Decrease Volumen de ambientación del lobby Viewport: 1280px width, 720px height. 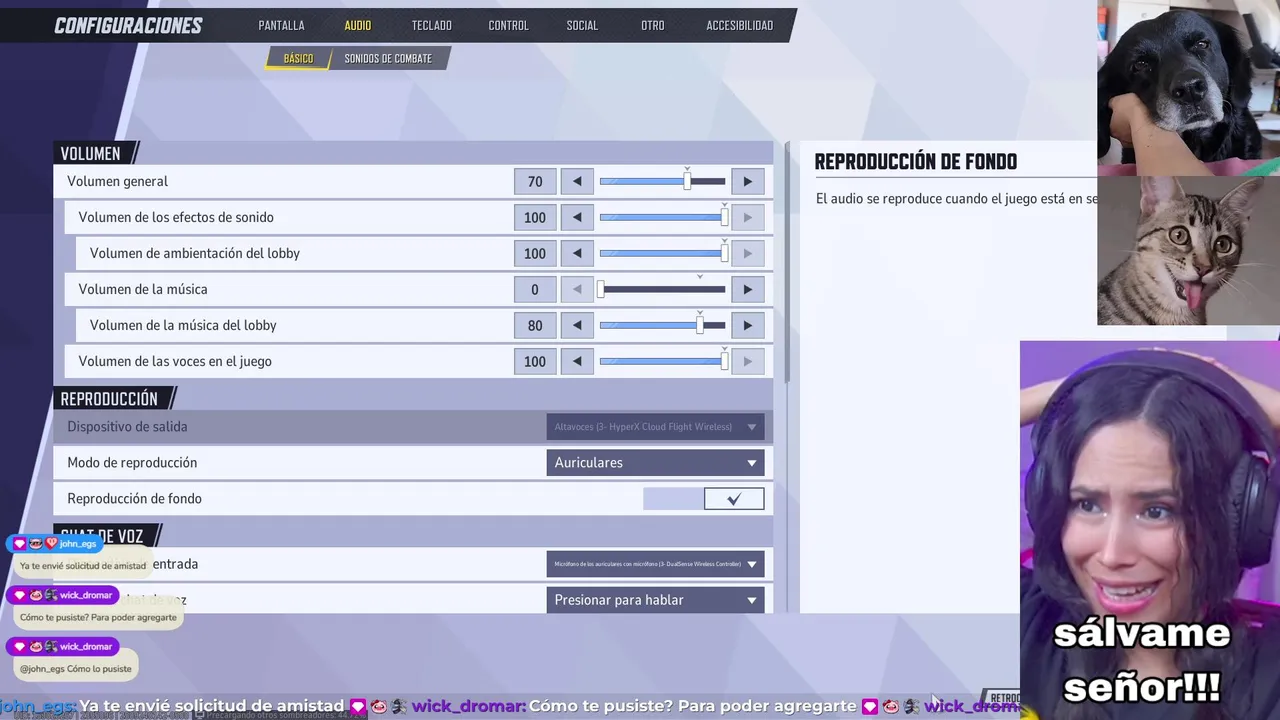coord(577,253)
